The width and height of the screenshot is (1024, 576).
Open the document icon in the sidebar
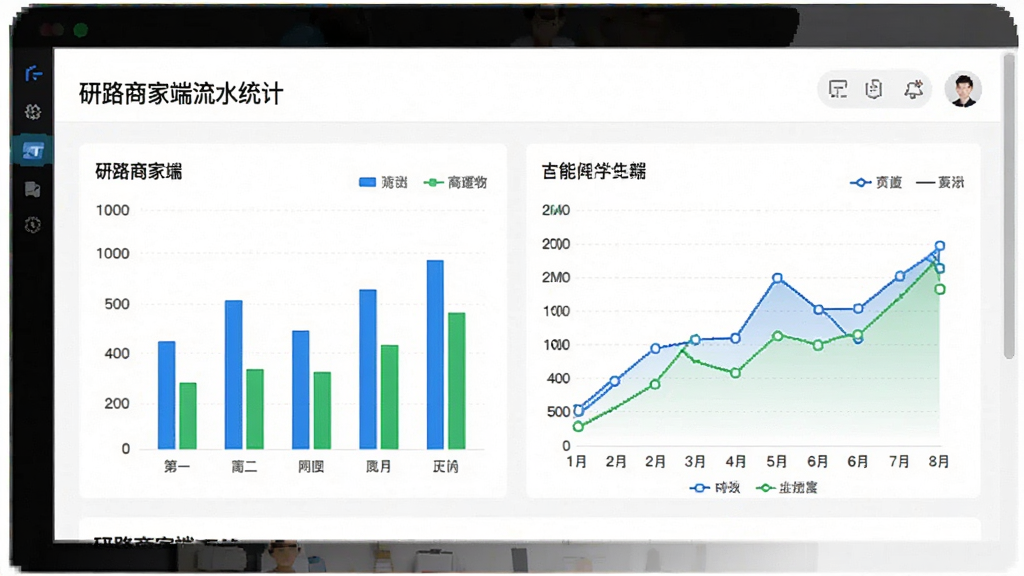(x=33, y=189)
